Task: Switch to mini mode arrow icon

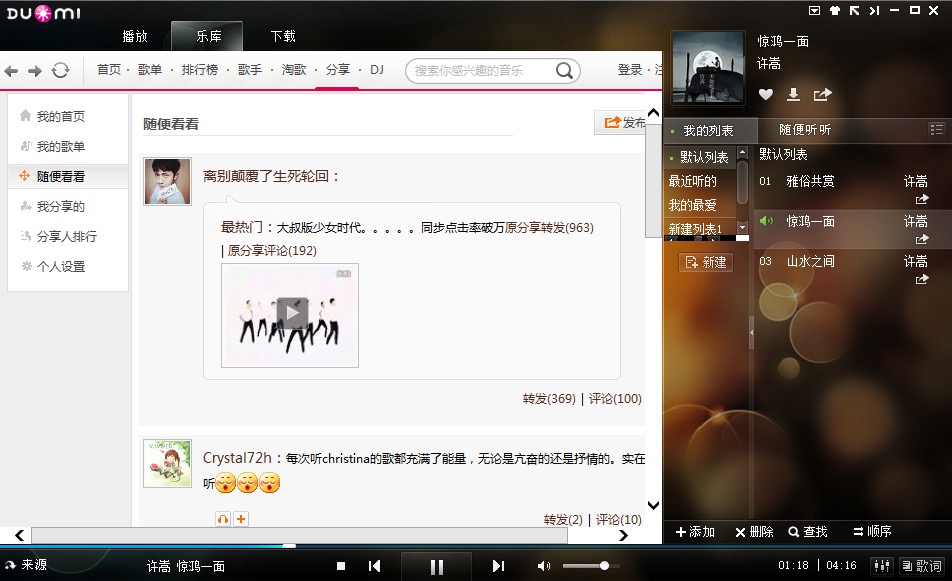Action: tap(854, 10)
